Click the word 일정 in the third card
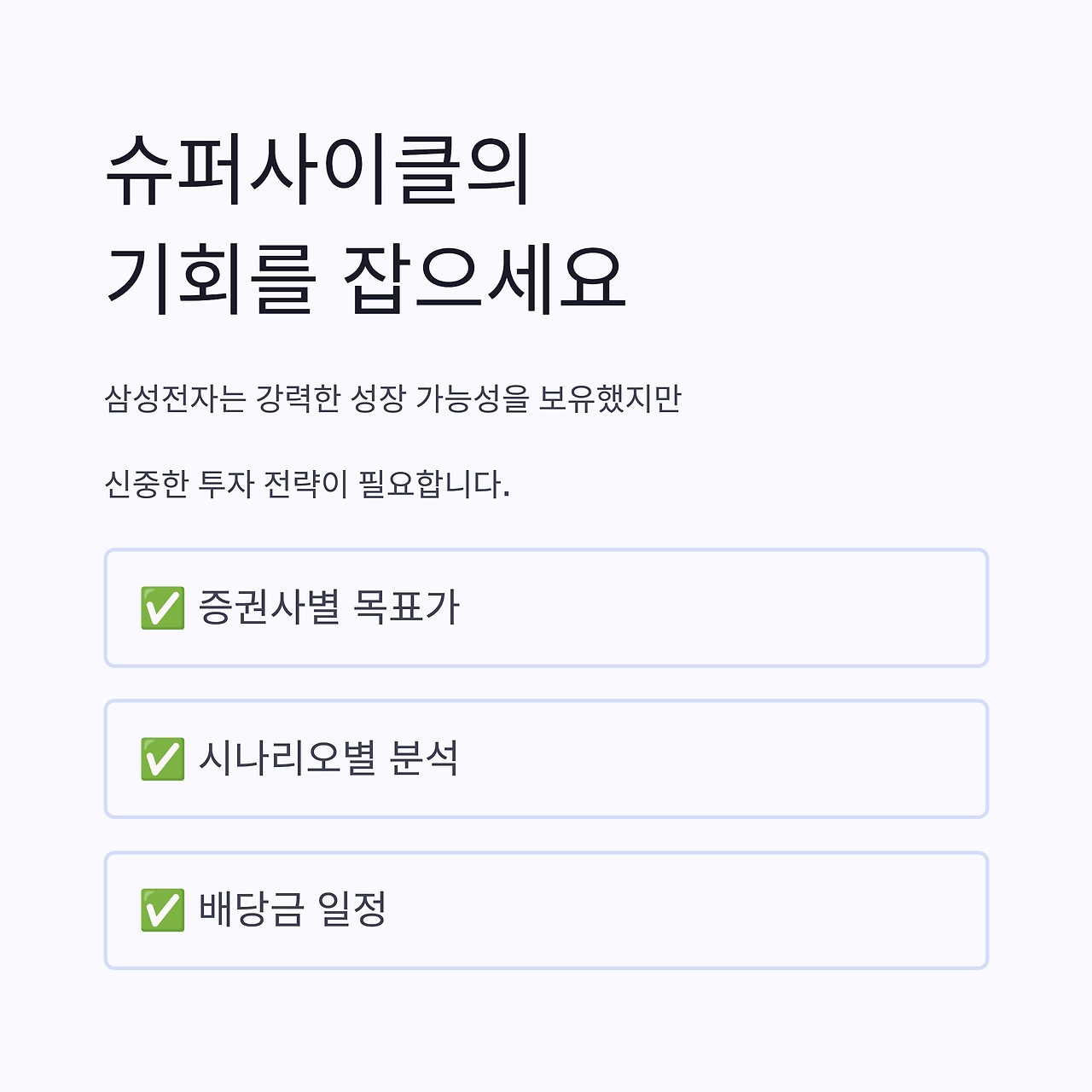 click(352, 909)
